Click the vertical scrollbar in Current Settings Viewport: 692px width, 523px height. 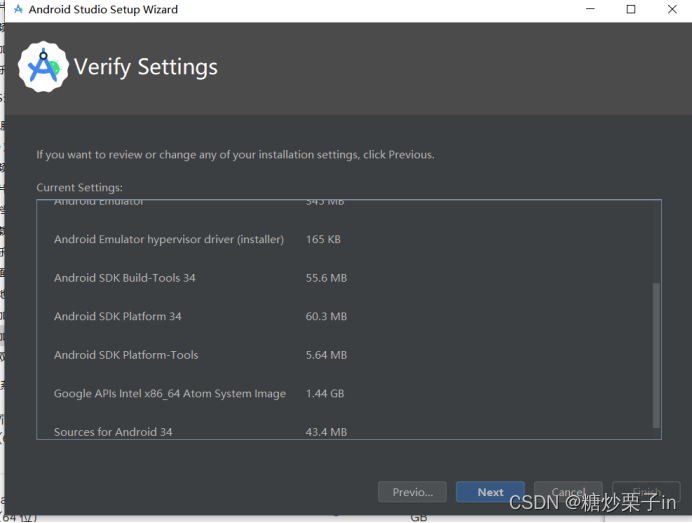656,355
